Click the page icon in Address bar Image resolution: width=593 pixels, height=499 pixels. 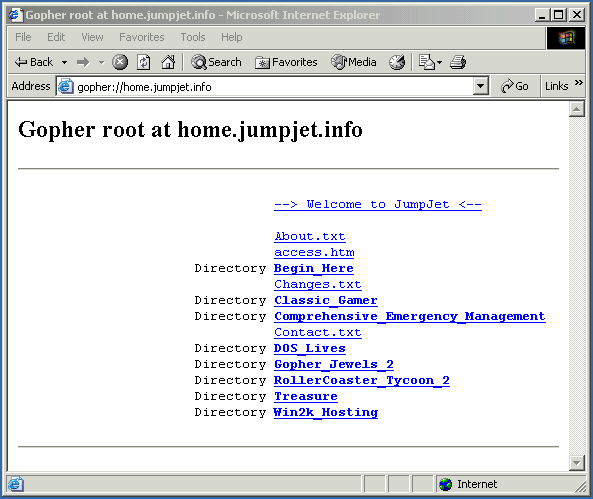coord(65,87)
